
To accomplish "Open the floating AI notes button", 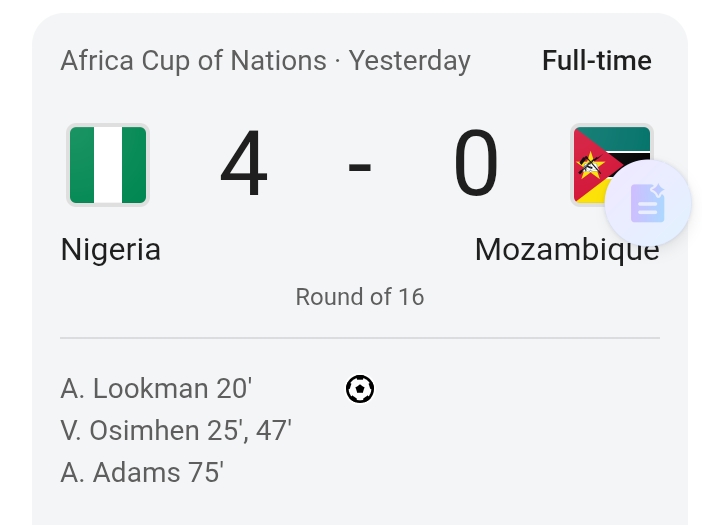I will [x=647, y=203].
